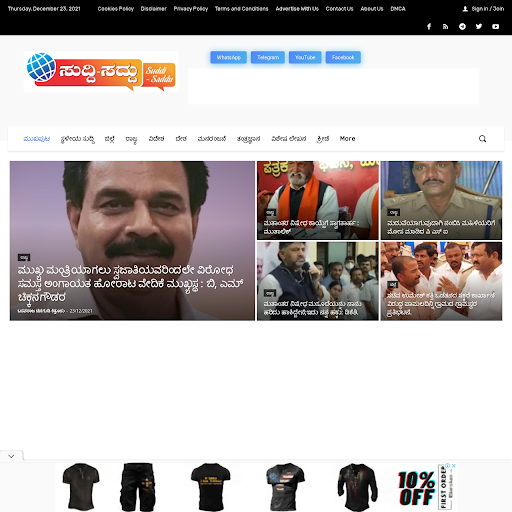Click the black tee with yellow text ad
This screenshot has width=512, height=512.
coord(210,487)
